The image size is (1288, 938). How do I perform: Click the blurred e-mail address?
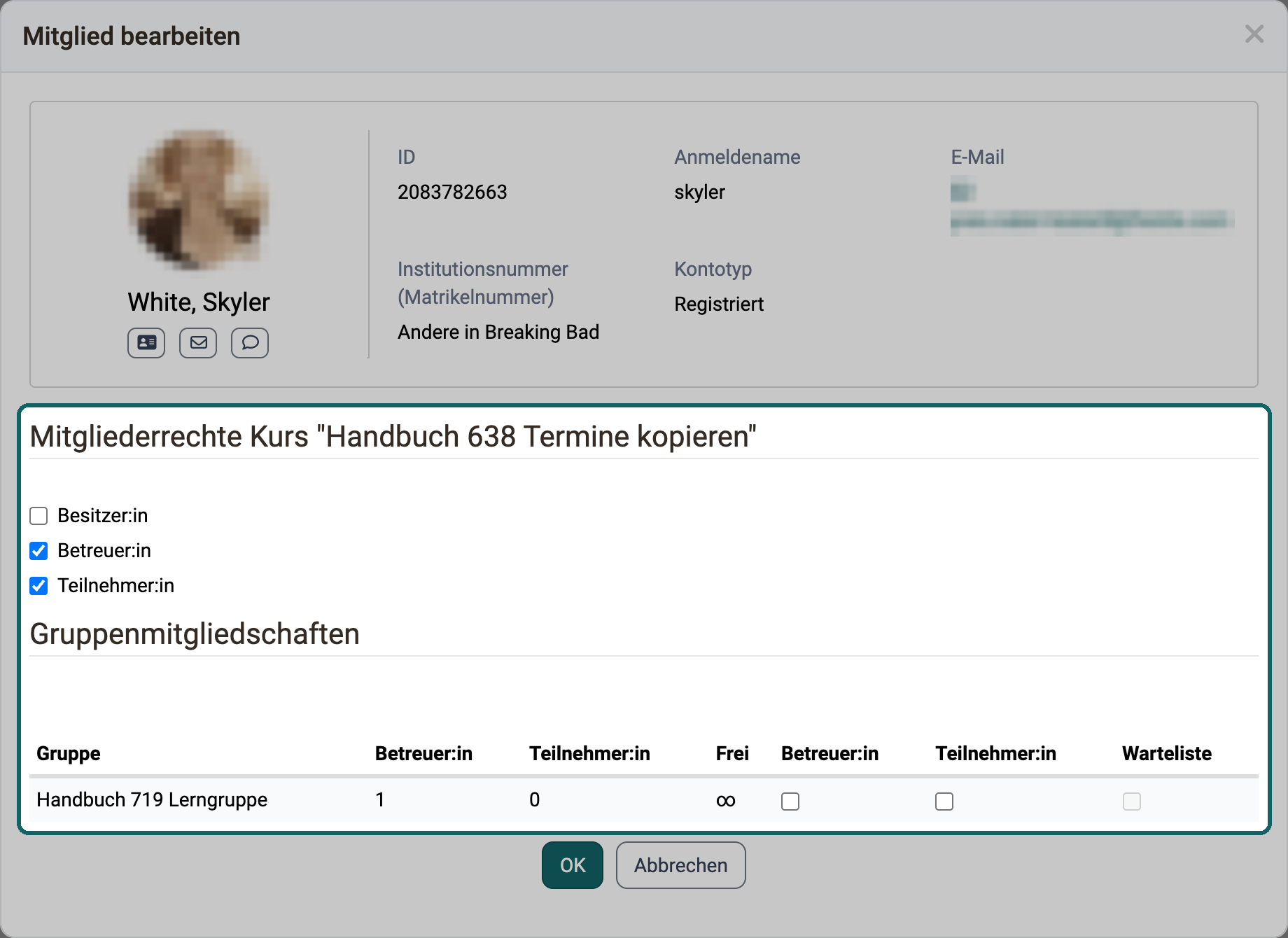(x=1092, y=206)
